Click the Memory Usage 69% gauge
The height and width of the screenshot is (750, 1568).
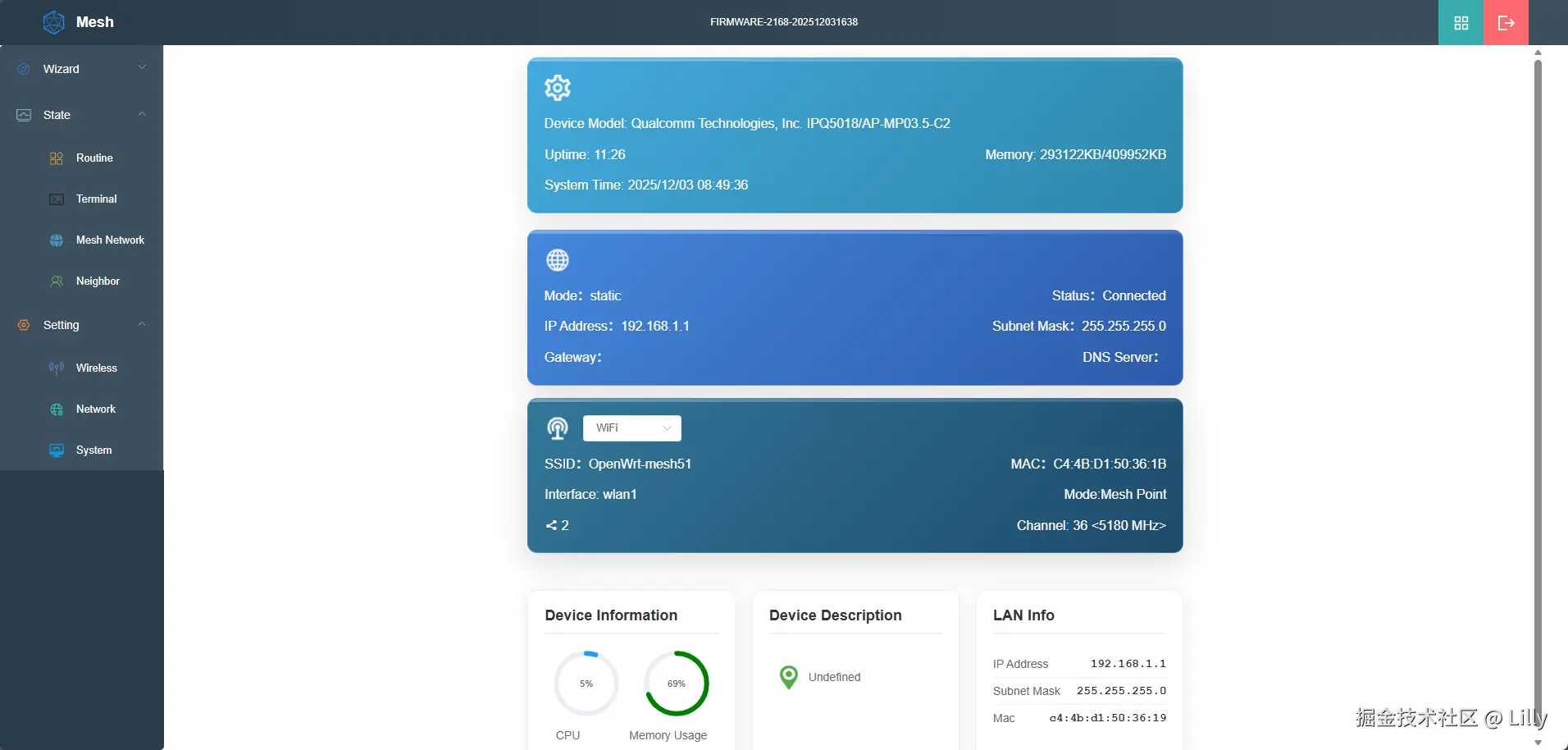coord(677,684)
